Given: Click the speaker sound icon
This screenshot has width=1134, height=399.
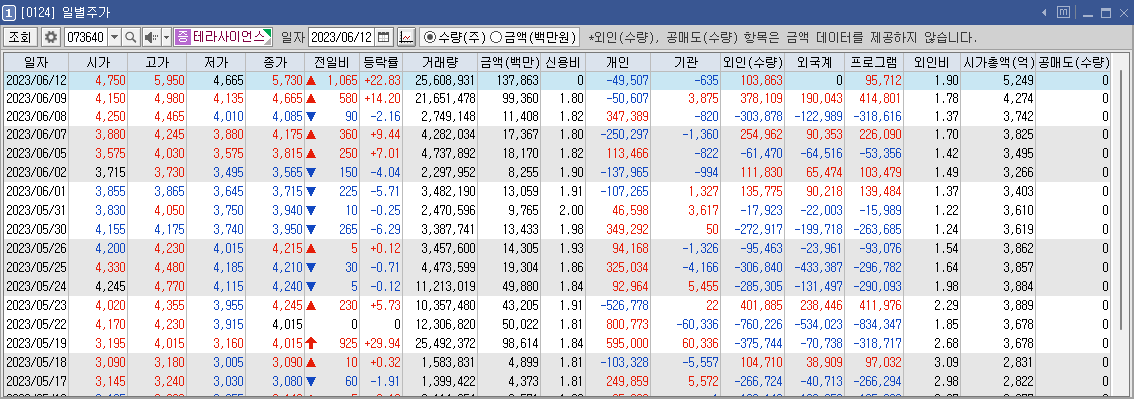Looking at the screenshot, I should click(x=151, y=37).
